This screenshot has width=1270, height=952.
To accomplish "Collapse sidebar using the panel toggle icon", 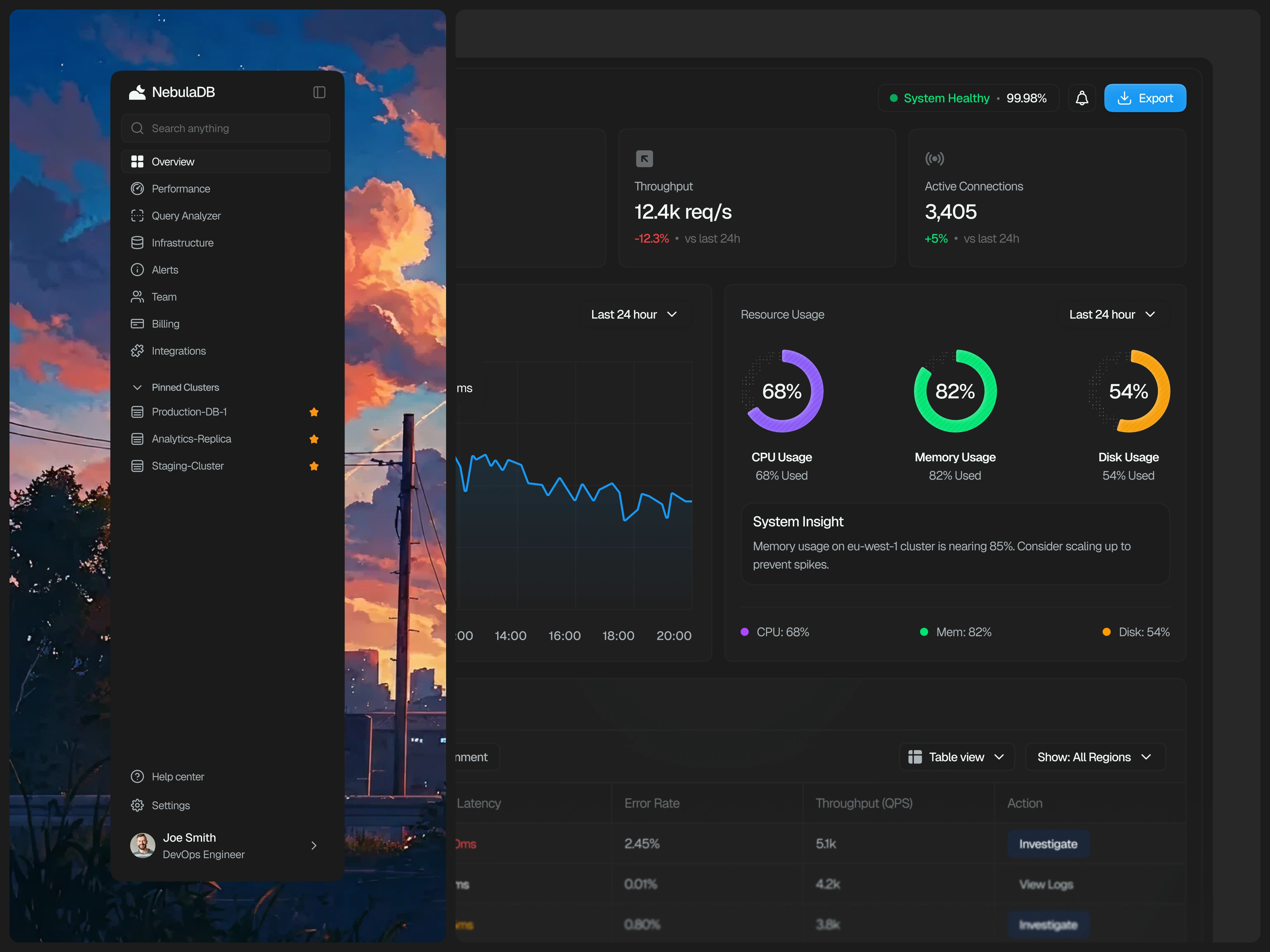I will coord(319,92).
